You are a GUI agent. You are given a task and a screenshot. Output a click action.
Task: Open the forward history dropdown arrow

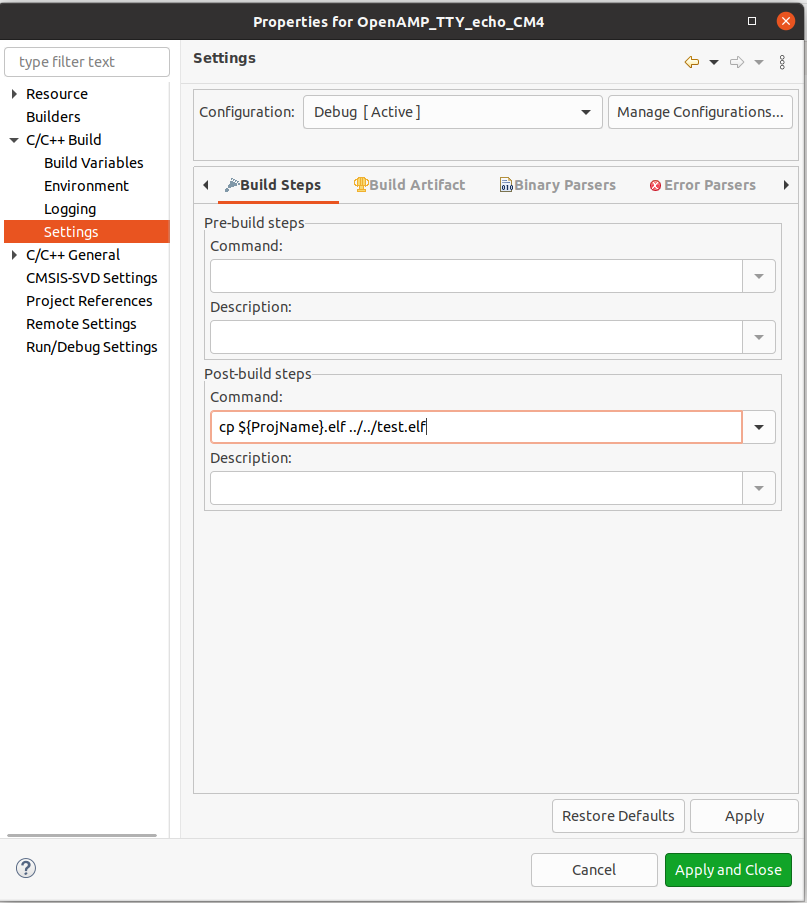pos(759,62)
